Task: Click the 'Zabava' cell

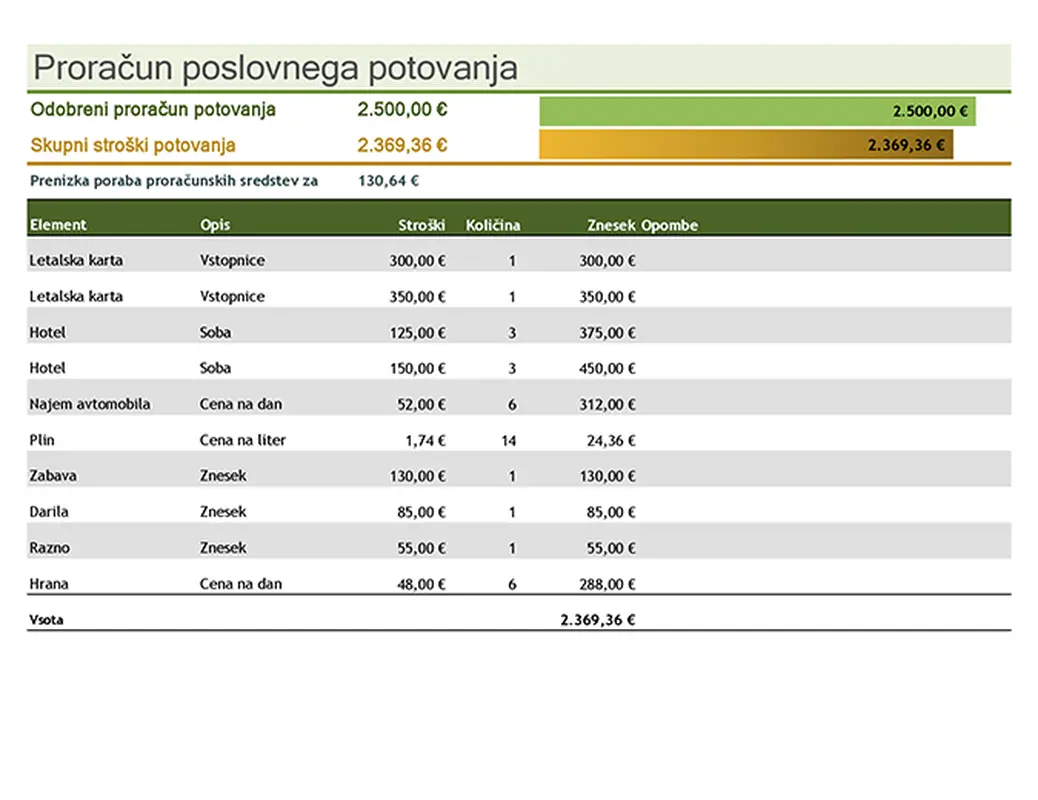Action: (x=53, y=475)
